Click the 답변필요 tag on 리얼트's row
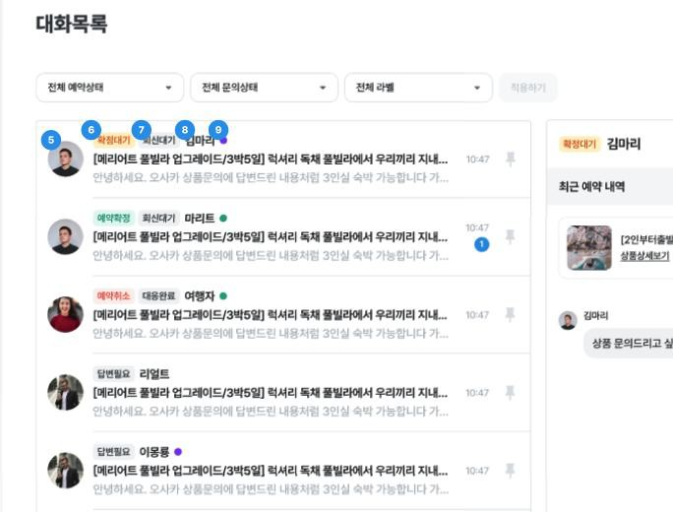 pyautogui.click(x=113, y=373)
